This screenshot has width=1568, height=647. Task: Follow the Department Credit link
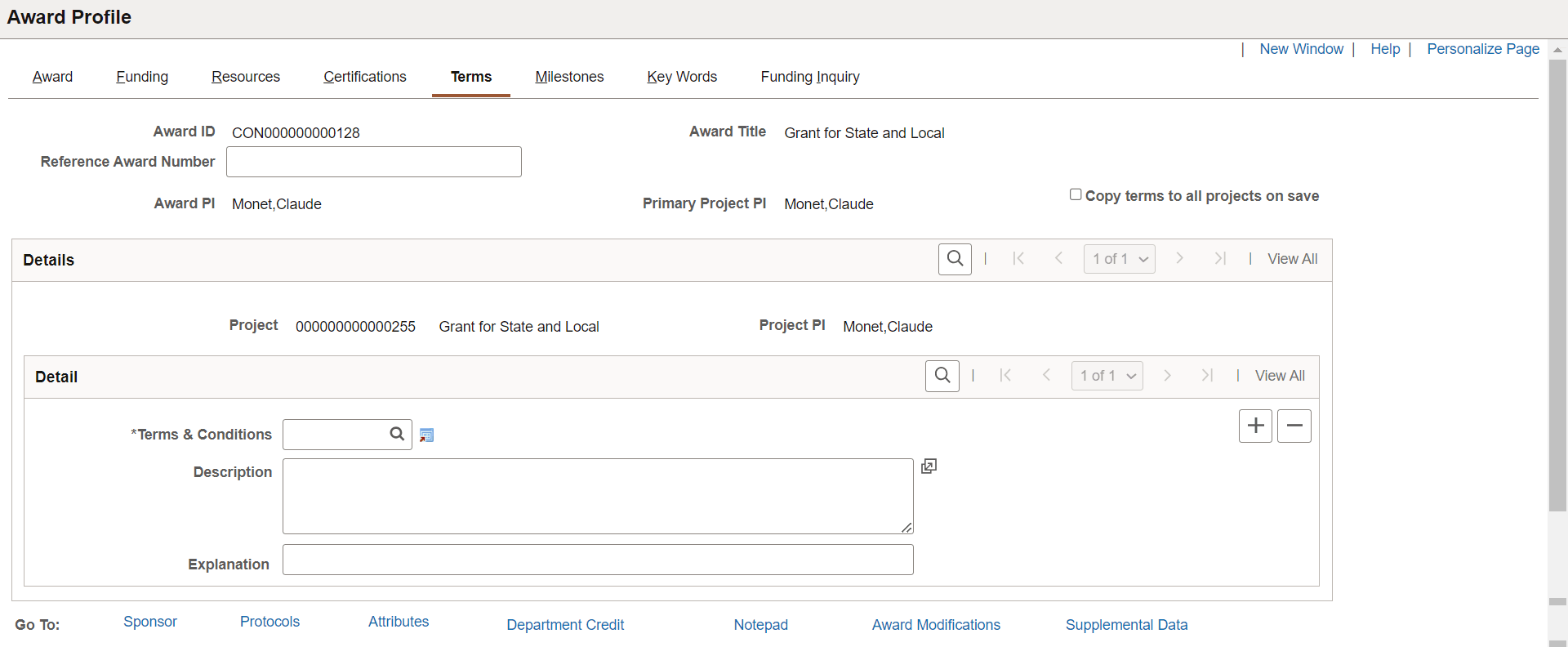coord(565,625)
